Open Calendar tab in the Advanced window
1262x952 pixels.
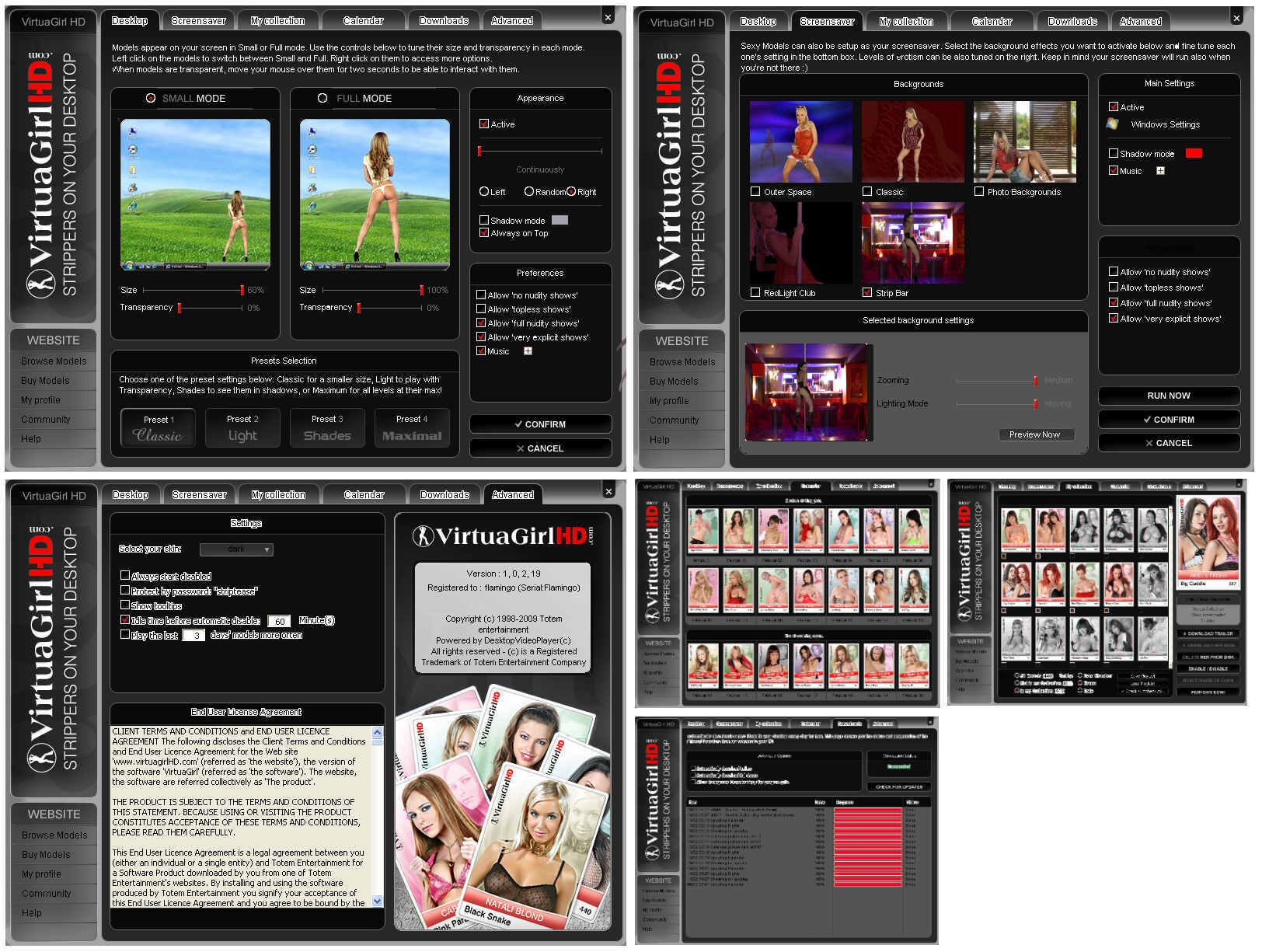point(364,495)
